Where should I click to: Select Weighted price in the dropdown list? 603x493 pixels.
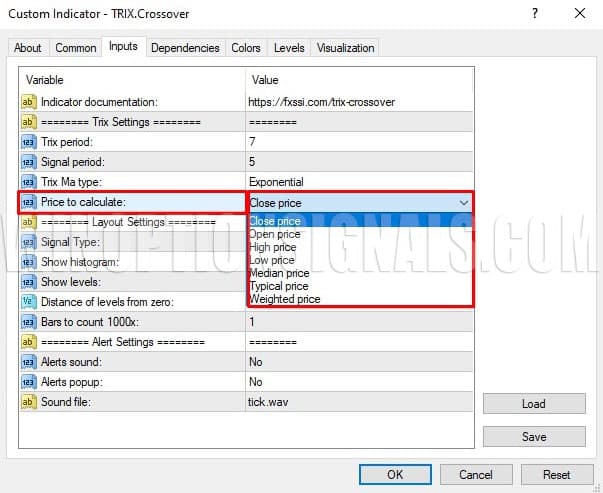(x=284, y=299)
